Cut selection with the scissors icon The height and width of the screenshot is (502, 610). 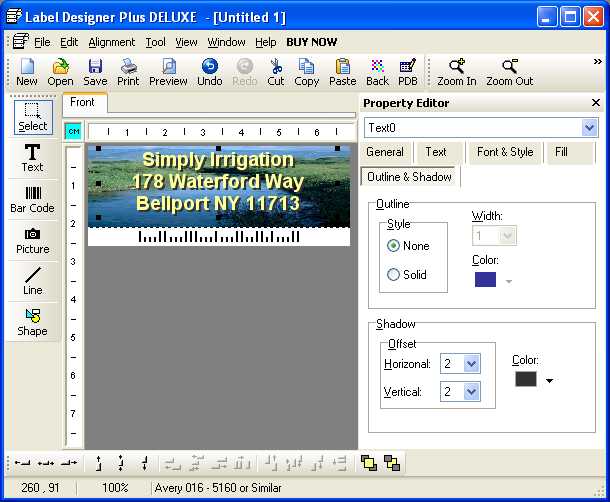point(276,72)
